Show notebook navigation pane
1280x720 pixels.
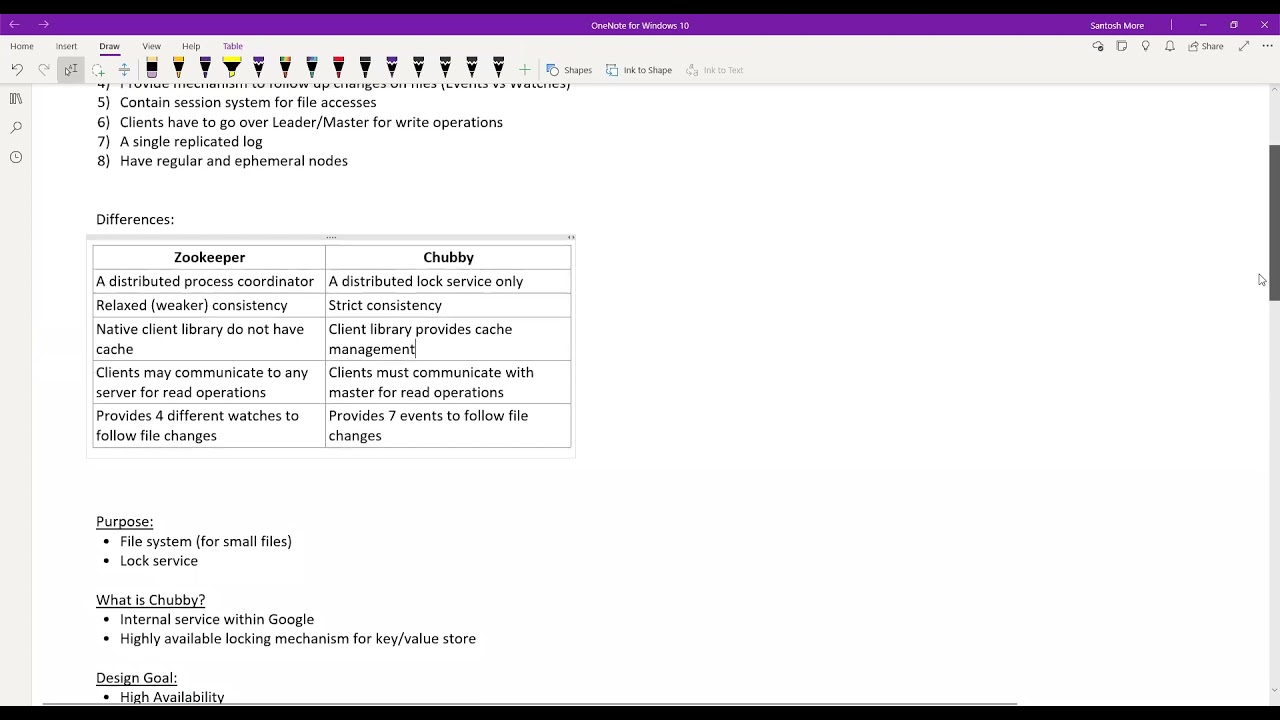pos(16,98)
